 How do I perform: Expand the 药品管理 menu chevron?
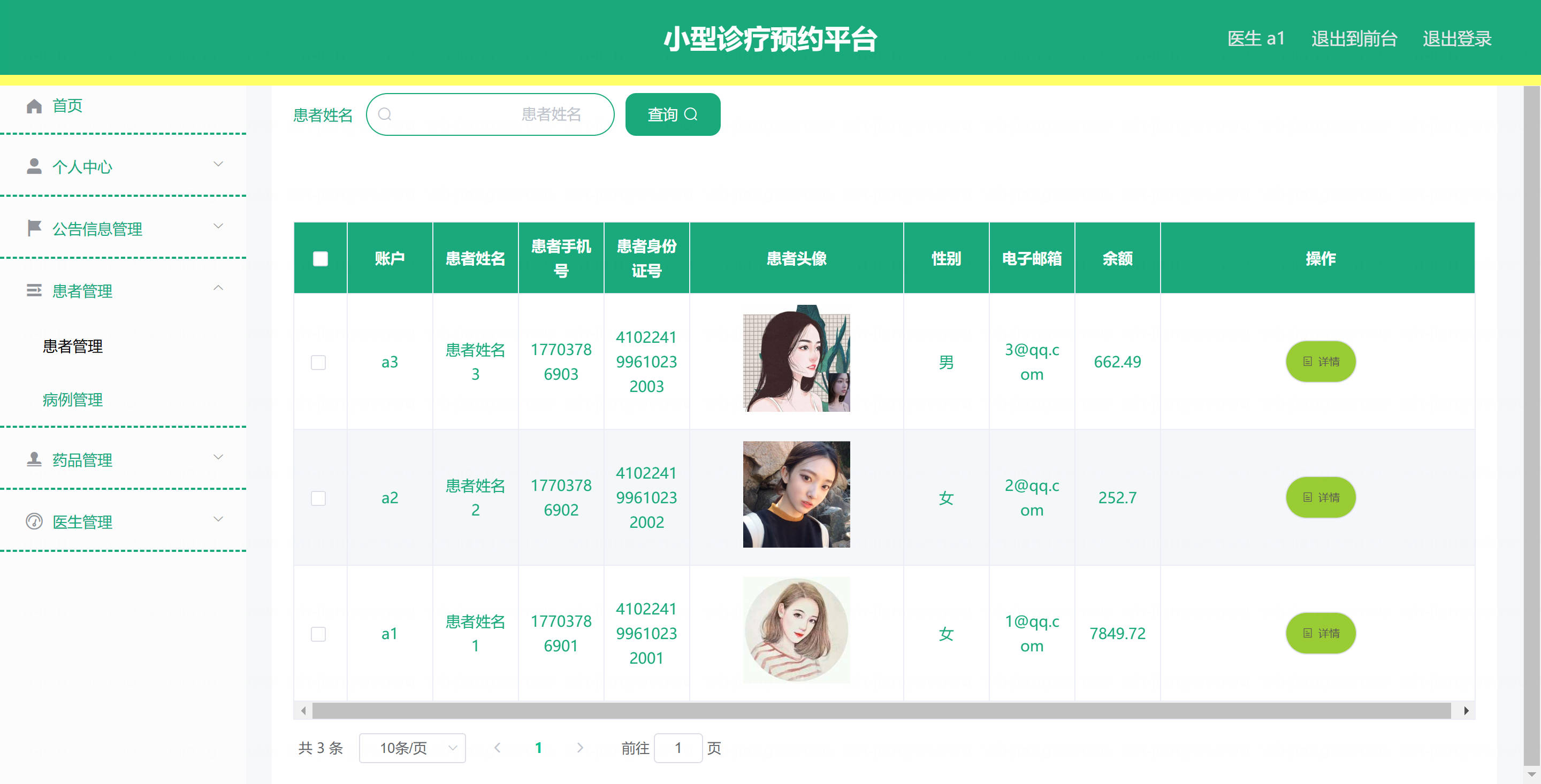(x=218, y=457)
